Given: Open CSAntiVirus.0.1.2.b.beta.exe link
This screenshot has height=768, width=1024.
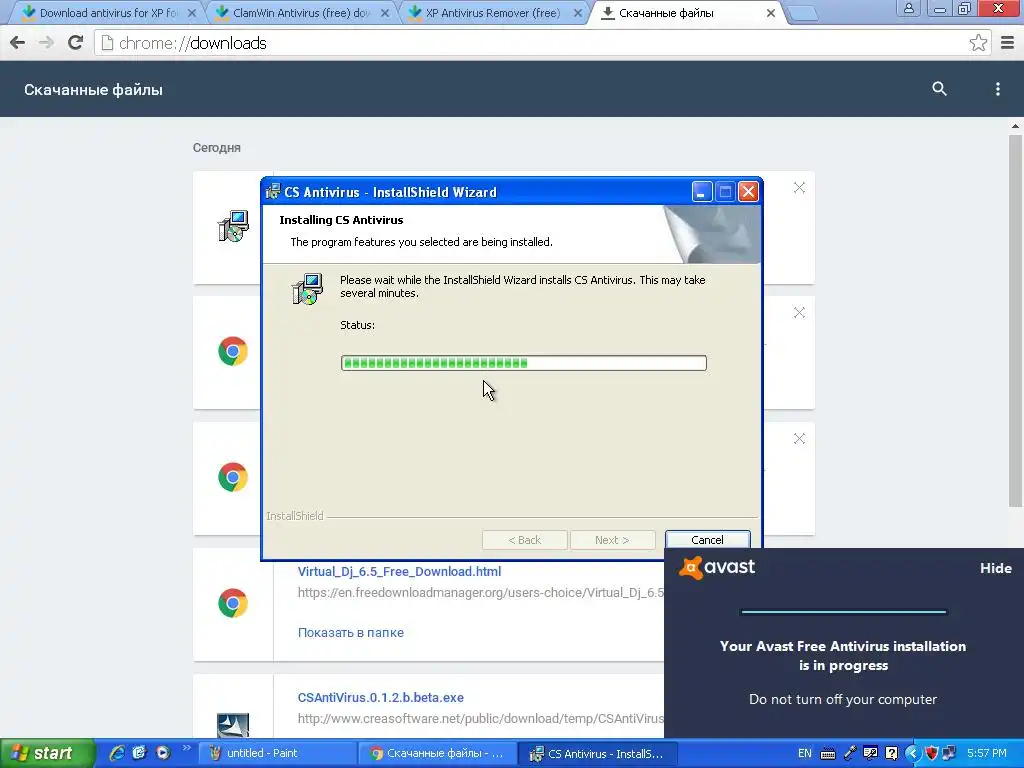Looking at the screenshot, I should pos(381,697).
